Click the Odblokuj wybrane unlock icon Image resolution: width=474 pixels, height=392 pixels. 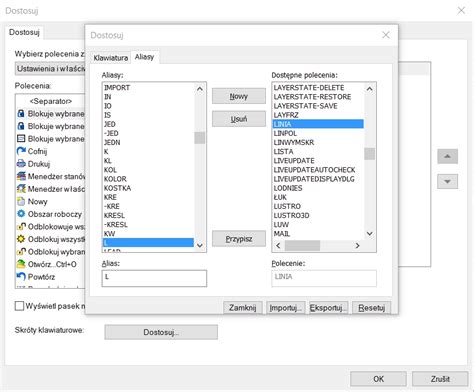pos(21,252)
